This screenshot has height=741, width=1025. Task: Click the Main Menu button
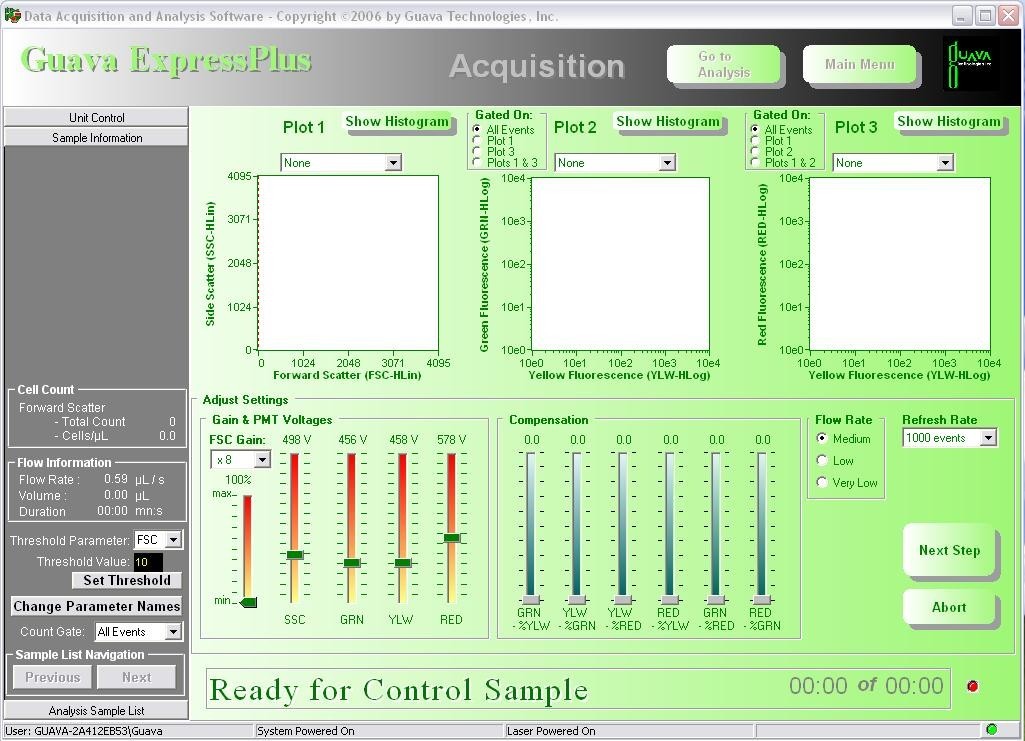pos(859,64)
